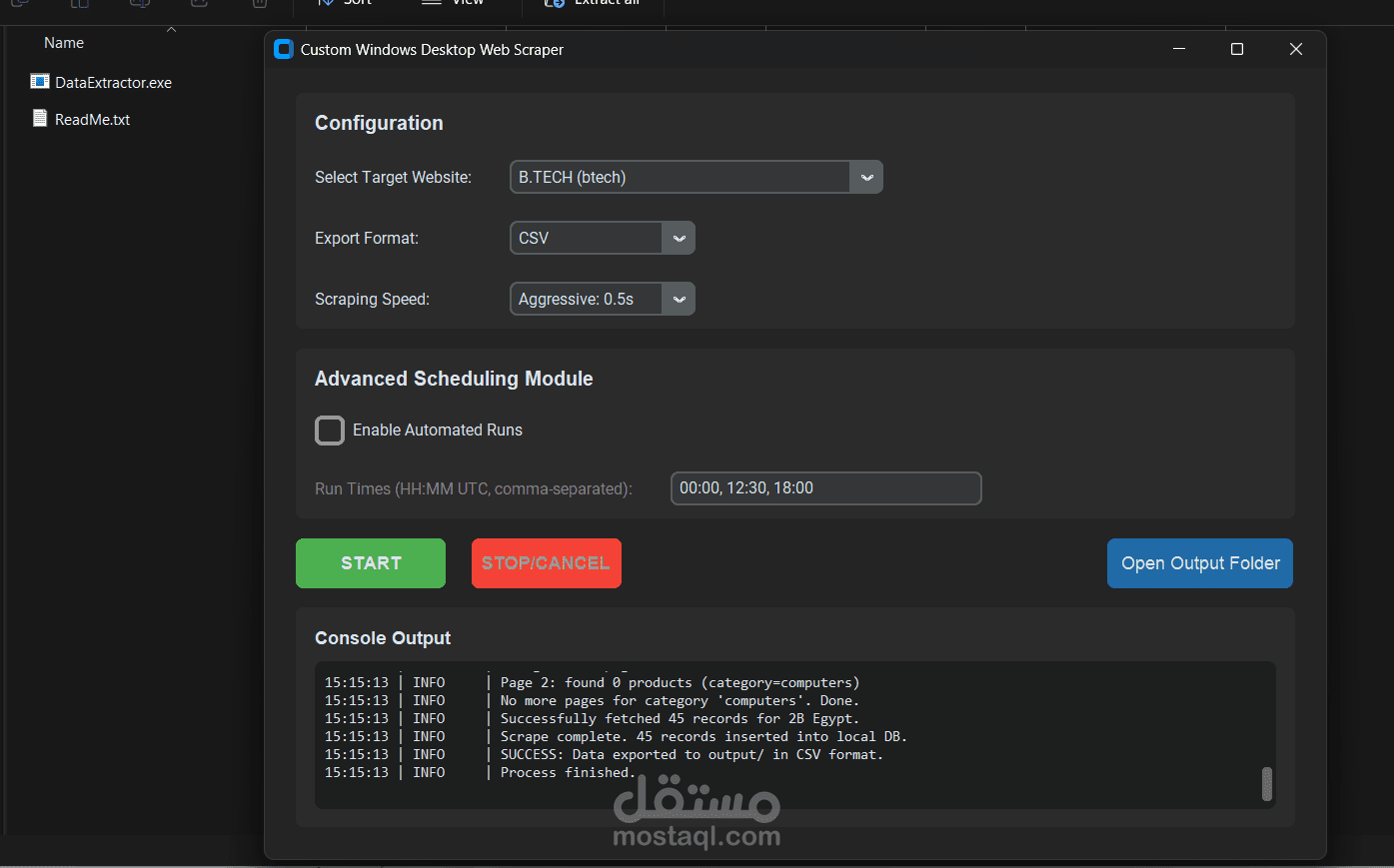Open the Select Target Website dropdown
Screen dimensions: 1394x868
[x=697, y=177]
